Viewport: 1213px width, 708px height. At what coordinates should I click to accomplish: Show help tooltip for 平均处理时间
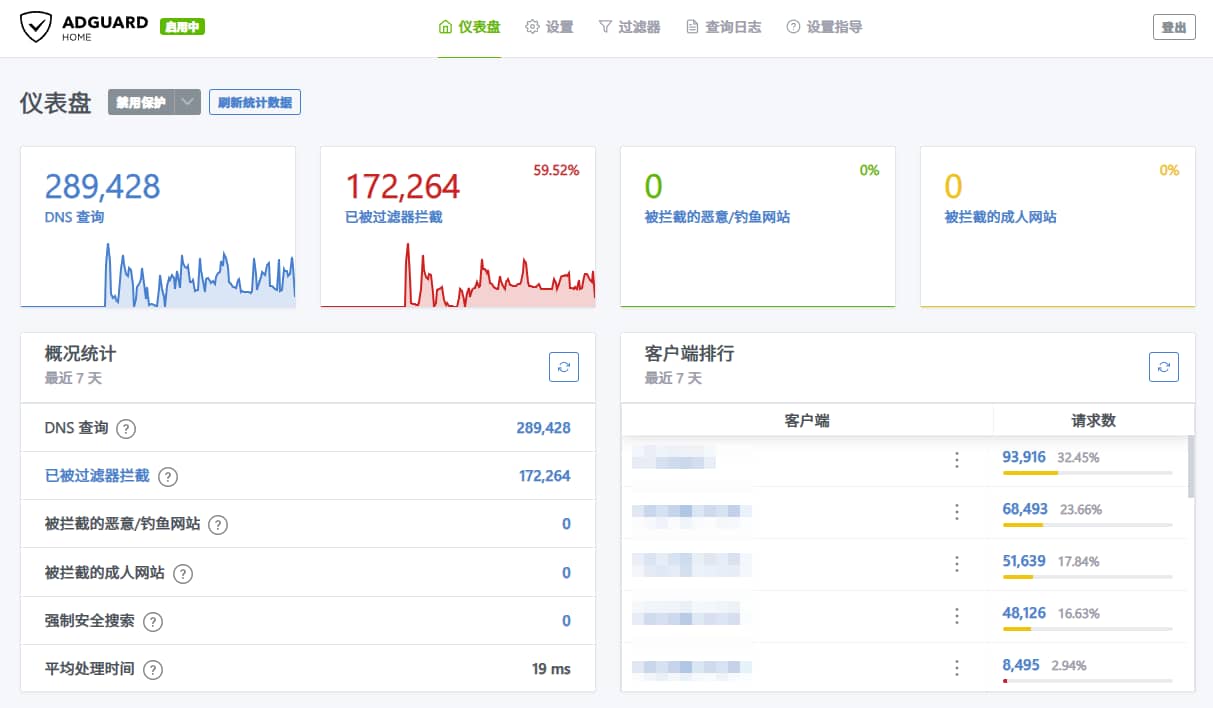click(153, 670)
